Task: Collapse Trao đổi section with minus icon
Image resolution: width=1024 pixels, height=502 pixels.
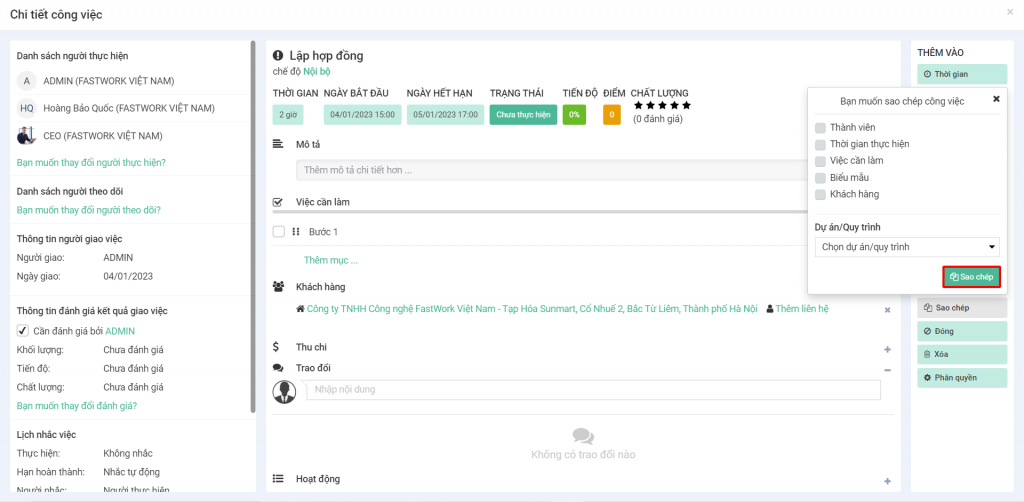Action: (x=887, y=369)
